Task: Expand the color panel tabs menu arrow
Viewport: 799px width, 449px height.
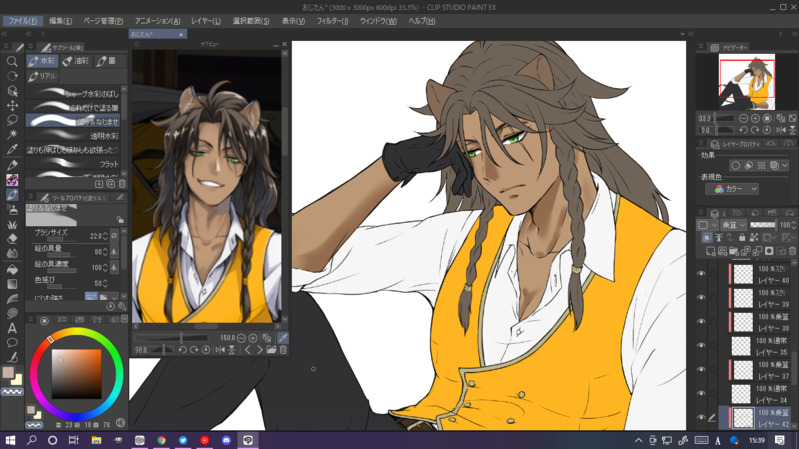Action: point(124,320)
